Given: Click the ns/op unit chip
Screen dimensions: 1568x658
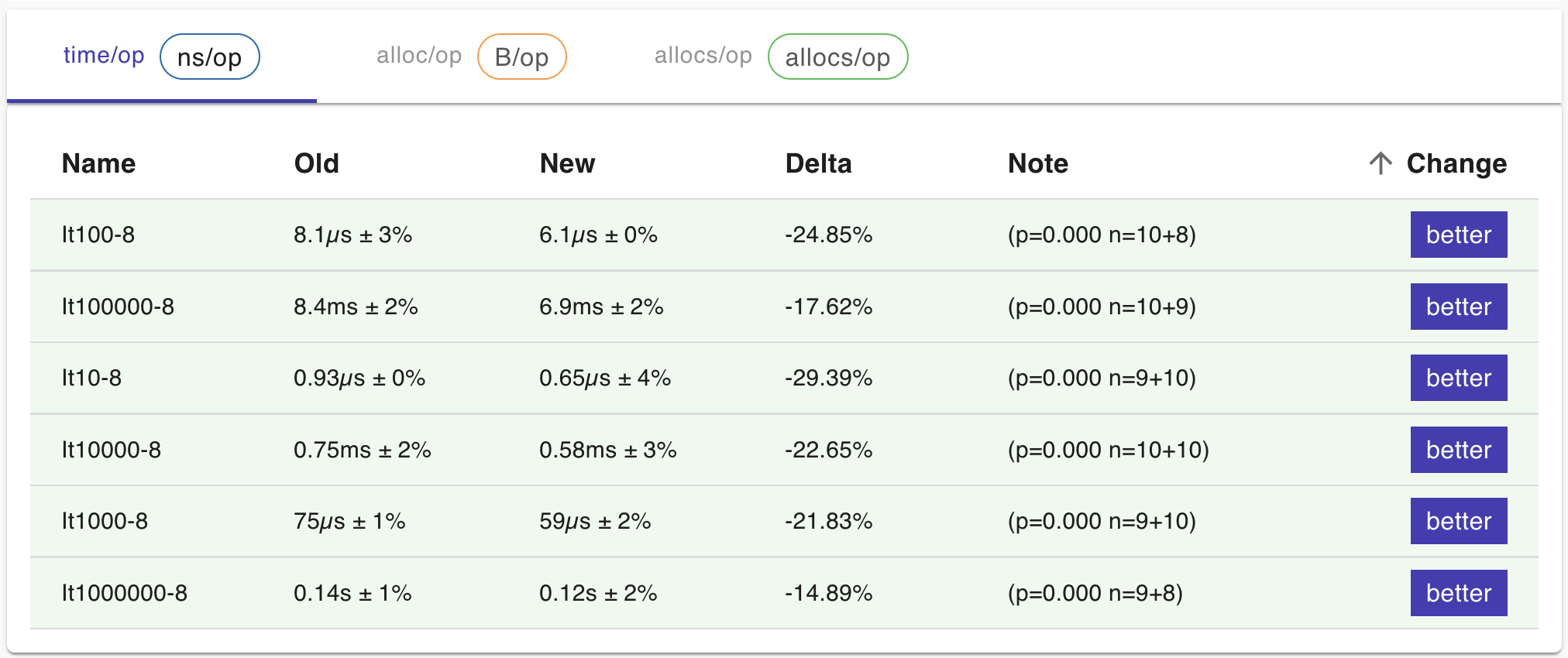Looking at the screenshot, I should click(209, 57).
